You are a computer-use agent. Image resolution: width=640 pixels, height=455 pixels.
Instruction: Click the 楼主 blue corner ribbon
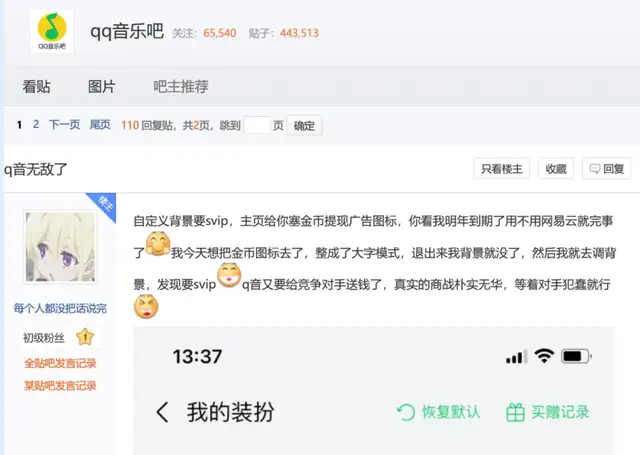105,204
